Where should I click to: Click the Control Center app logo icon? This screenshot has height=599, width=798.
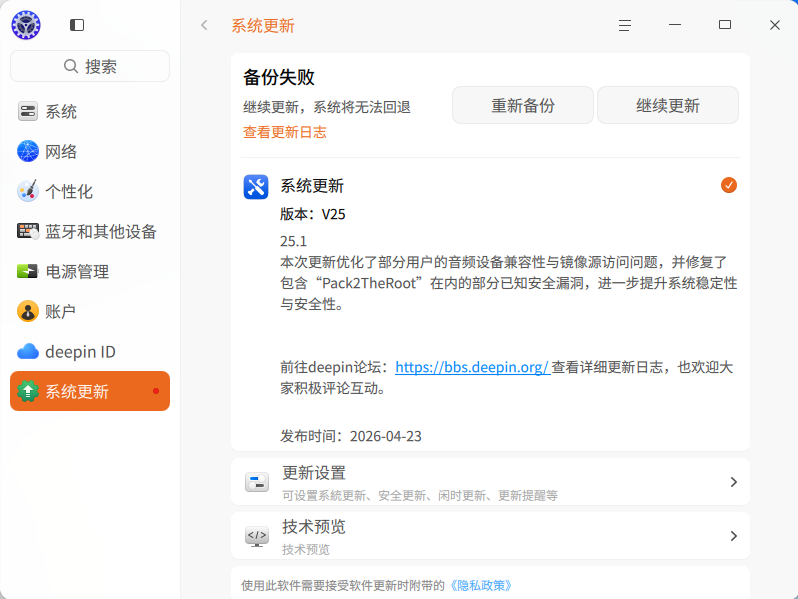(26, 25)
